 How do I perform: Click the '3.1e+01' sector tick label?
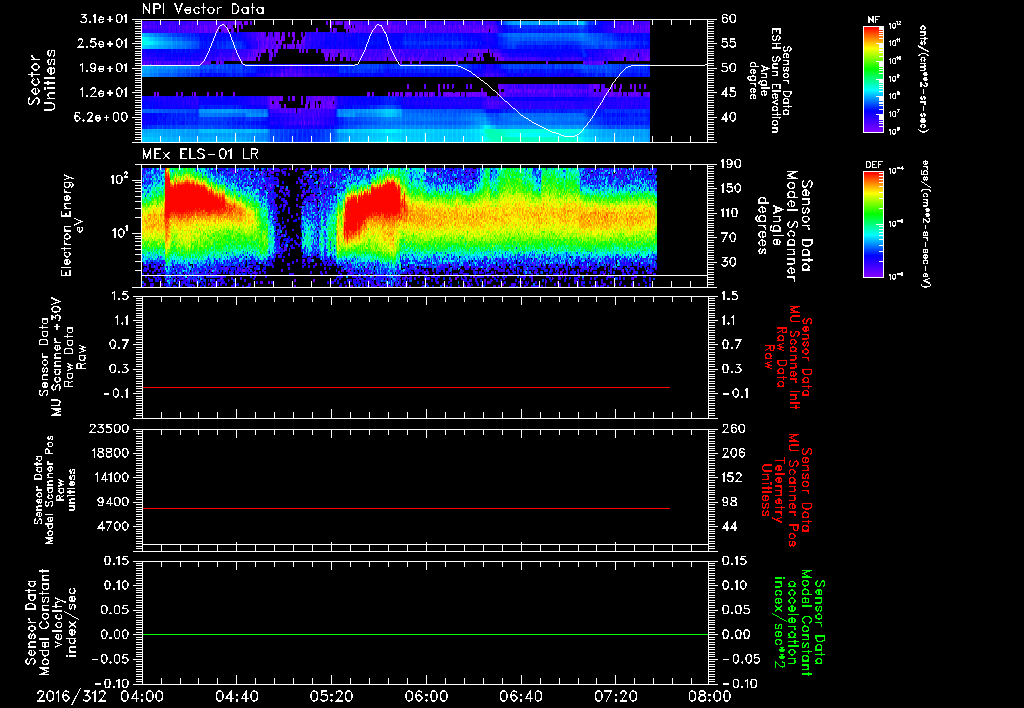(x=104, y=19)
